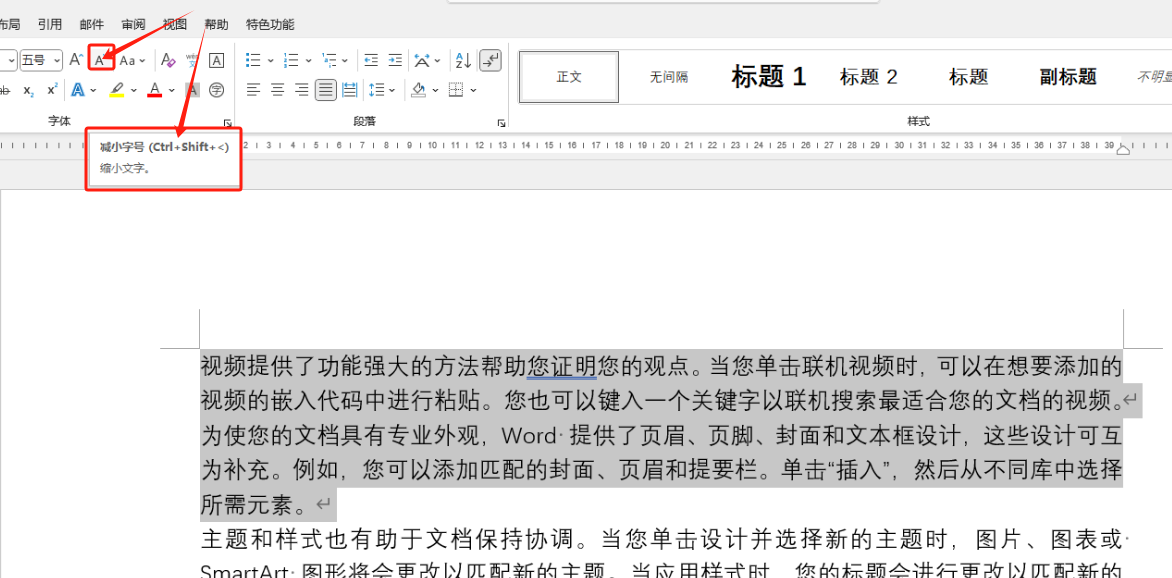Apply the 副标题 style
The height and width of the screenshot is (578, 1172).
pos(1066,76)
